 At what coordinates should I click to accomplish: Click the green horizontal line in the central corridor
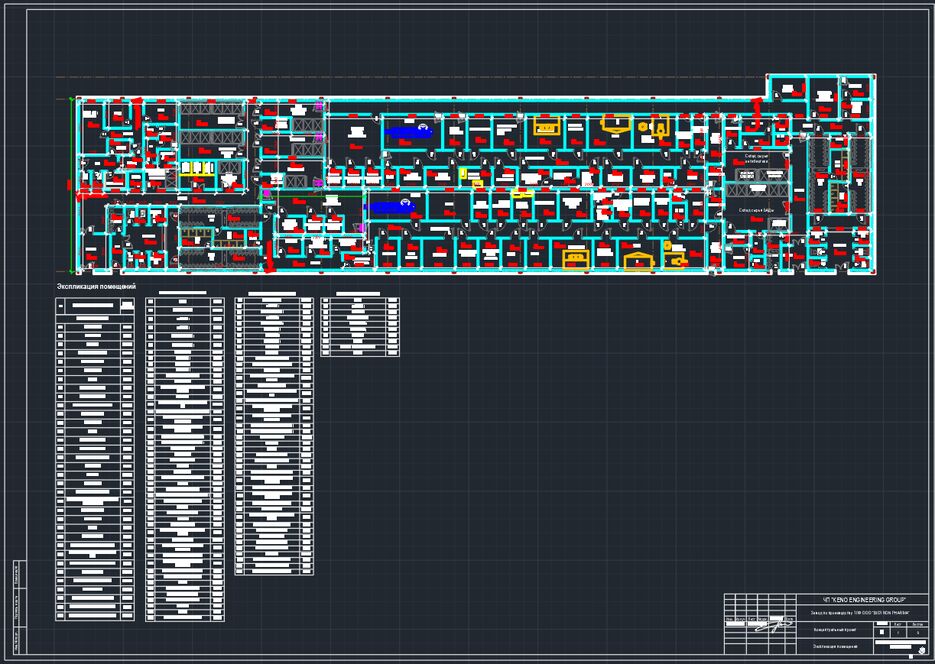(x=310, y=194)
